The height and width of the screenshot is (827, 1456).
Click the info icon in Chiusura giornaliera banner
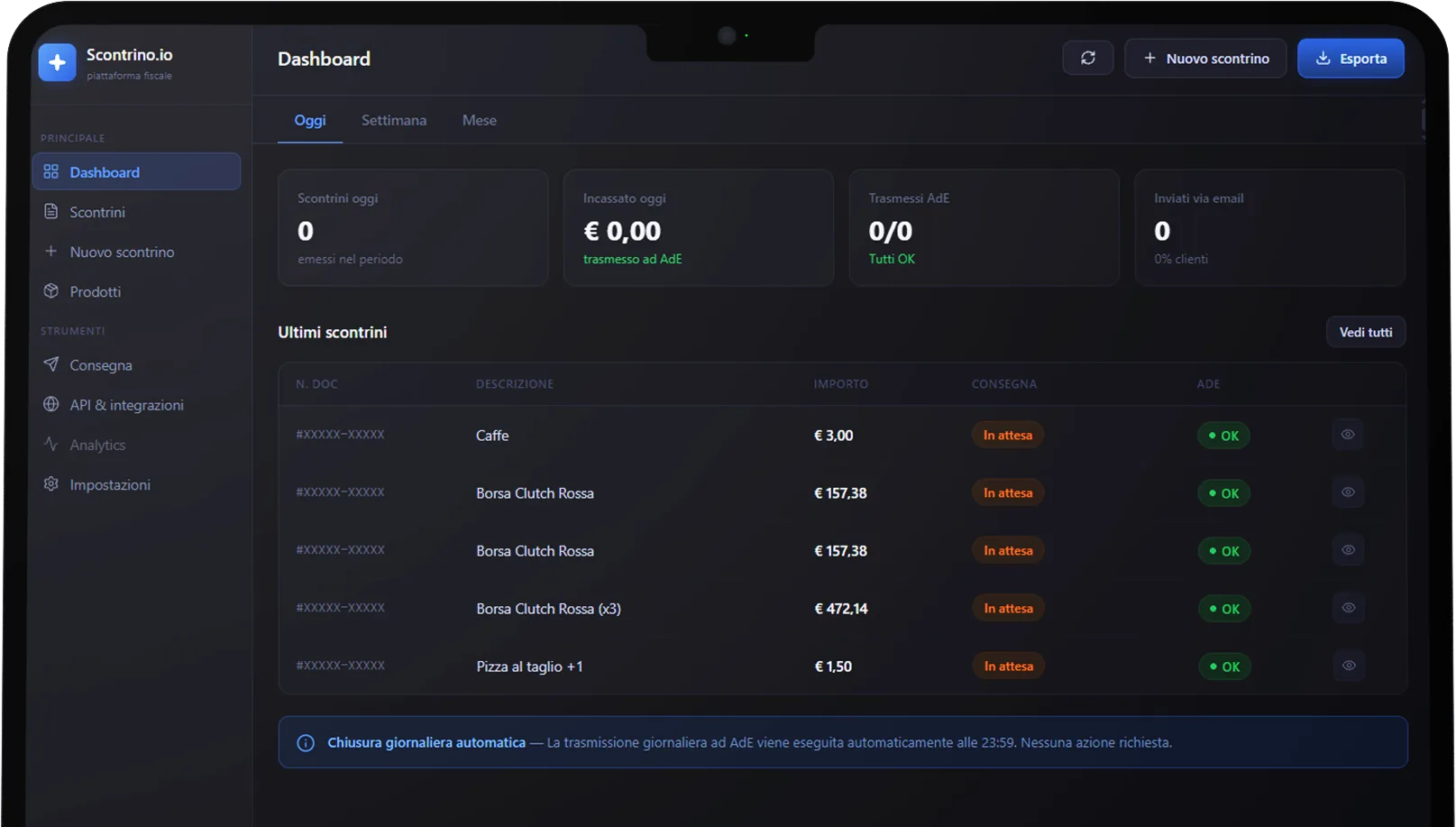tap(306, 743)
